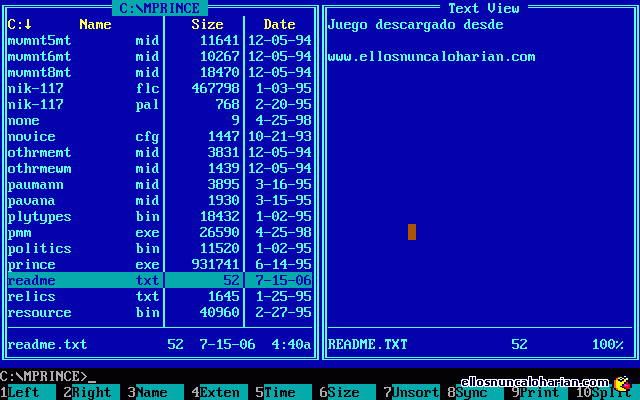Screen dimensions: 640x400
Task: Click the Size column header
Action: coord(207,24)
